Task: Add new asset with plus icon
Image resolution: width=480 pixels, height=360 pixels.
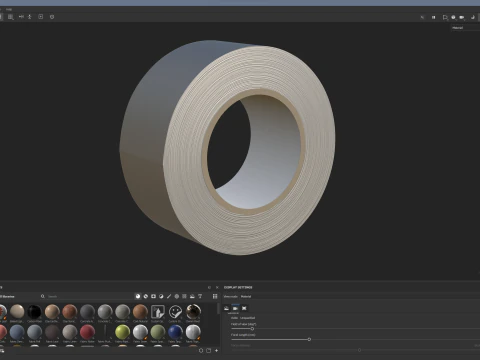Action: coord(217,350)
